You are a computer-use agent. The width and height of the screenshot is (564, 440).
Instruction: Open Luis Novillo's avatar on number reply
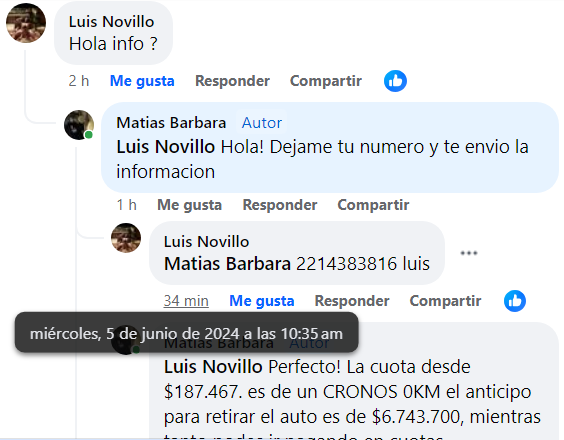click(126, 238)
